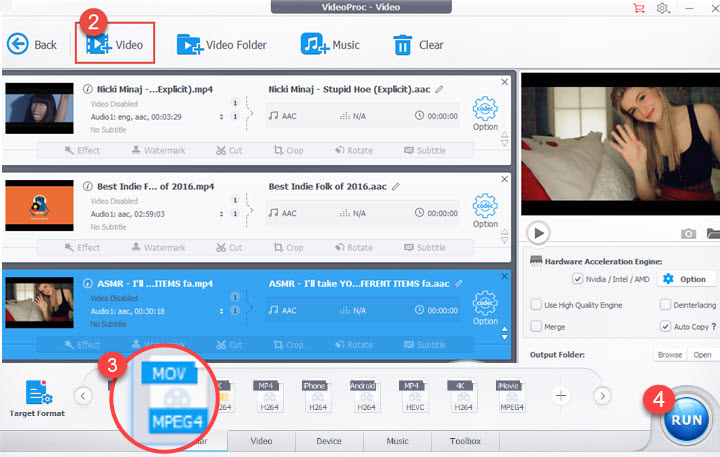This screenshot has height=457, width=720.
Task: Open Rotate tool for Best Indie Folk video
Action: 354,248
